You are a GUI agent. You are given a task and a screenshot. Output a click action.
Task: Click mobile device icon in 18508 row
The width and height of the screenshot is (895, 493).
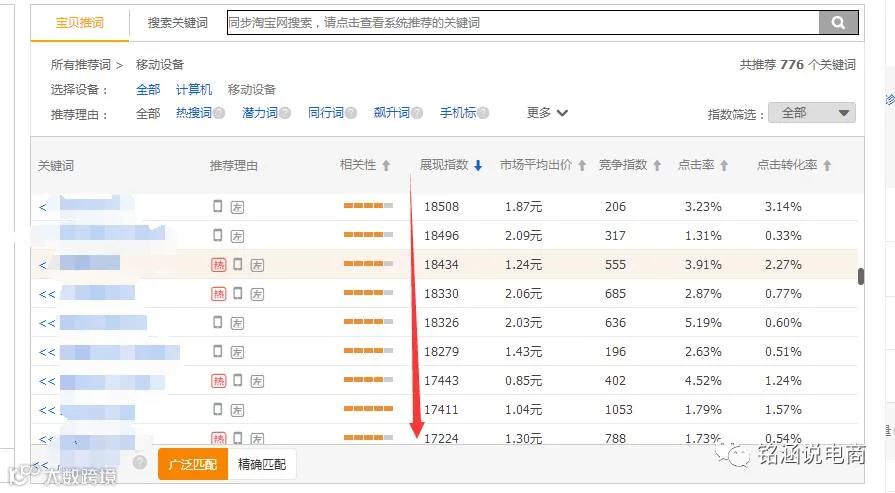(x=217, y=206)
